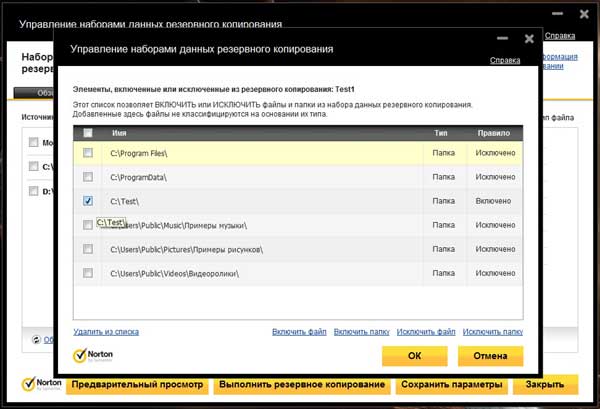Image resolution: width=600 pixels, height=409 pixels.
Task: Check the C:\ProgramData\ row checkbox
Action: [x=88, y=177]
